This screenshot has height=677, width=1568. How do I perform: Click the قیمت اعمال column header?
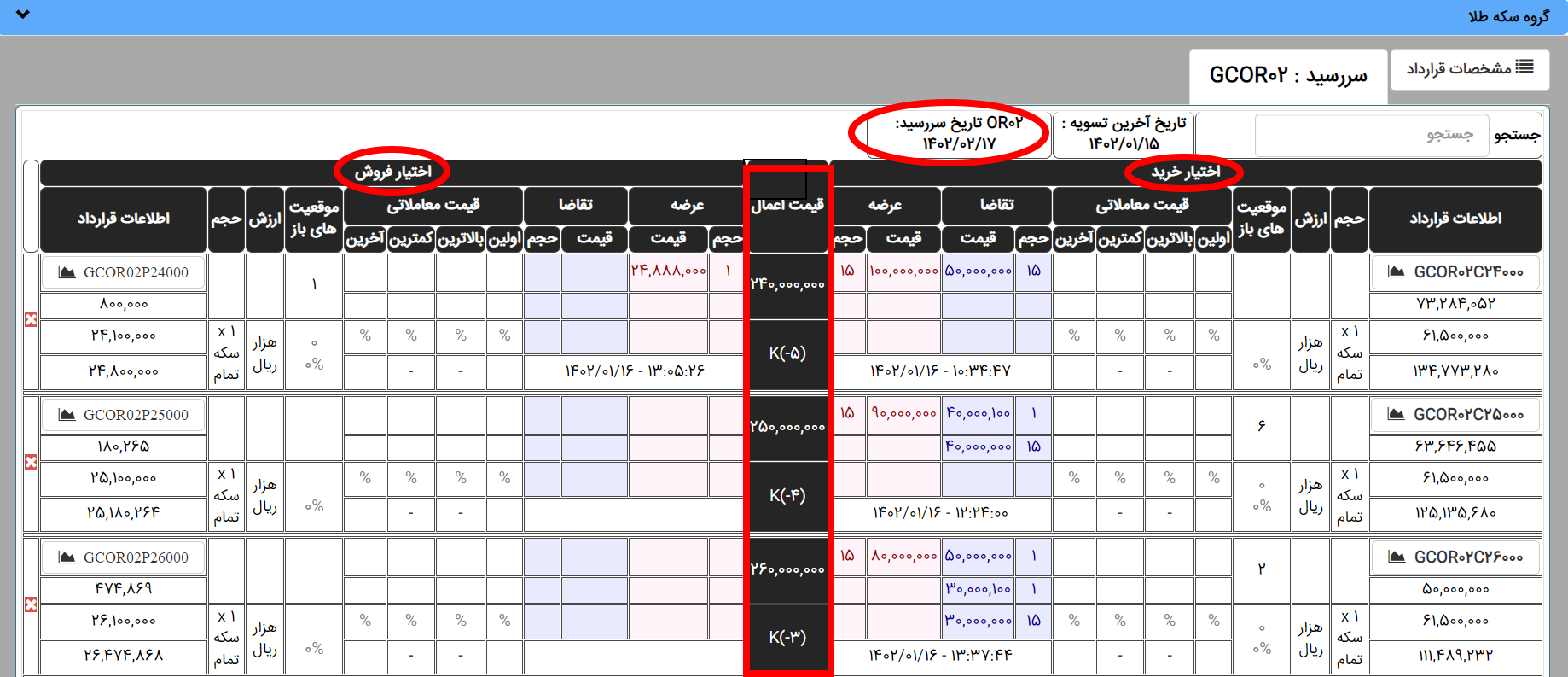[787, 206]
